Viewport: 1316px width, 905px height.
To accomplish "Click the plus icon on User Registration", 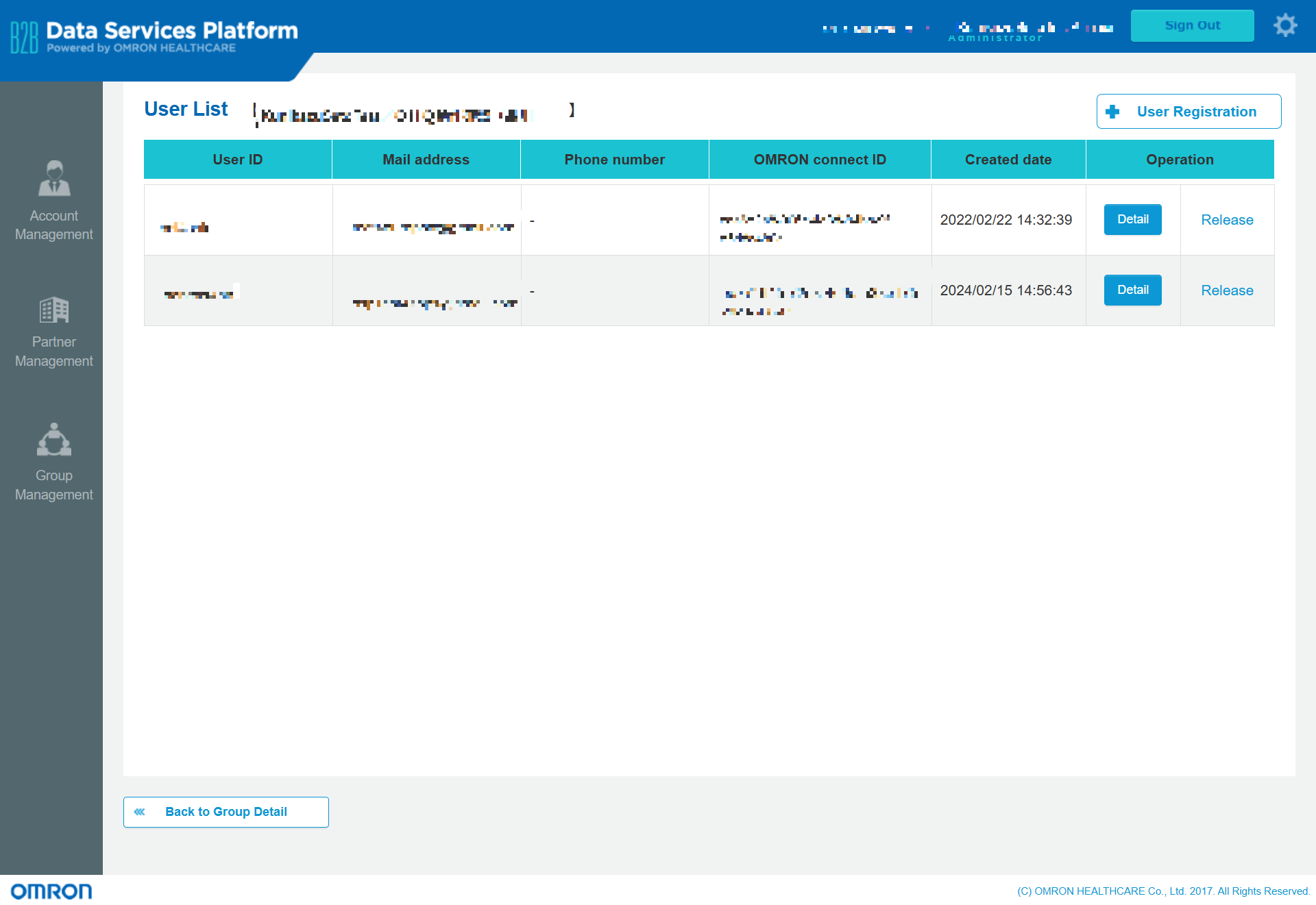I will (x=1112, y=112).
